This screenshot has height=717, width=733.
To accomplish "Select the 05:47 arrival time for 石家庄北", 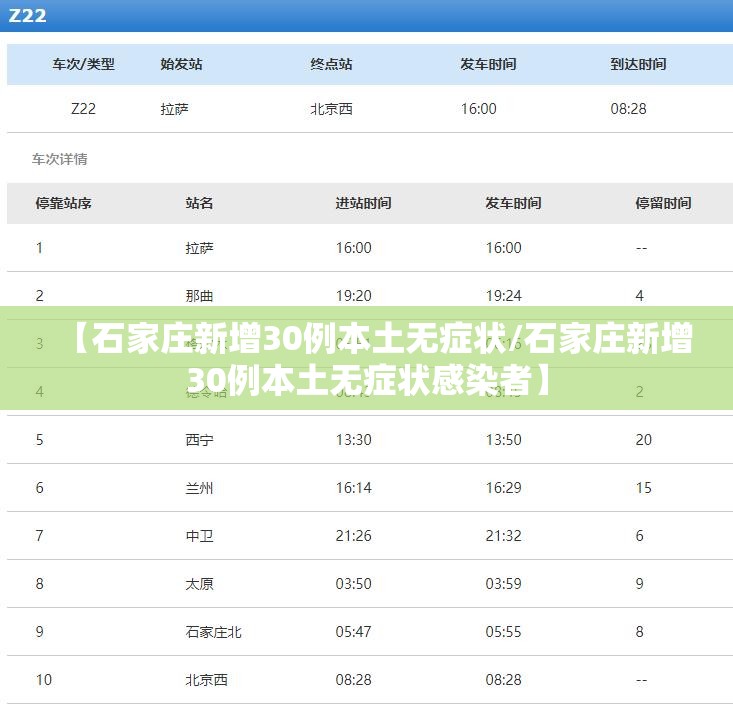I will [x=354, y=632].
